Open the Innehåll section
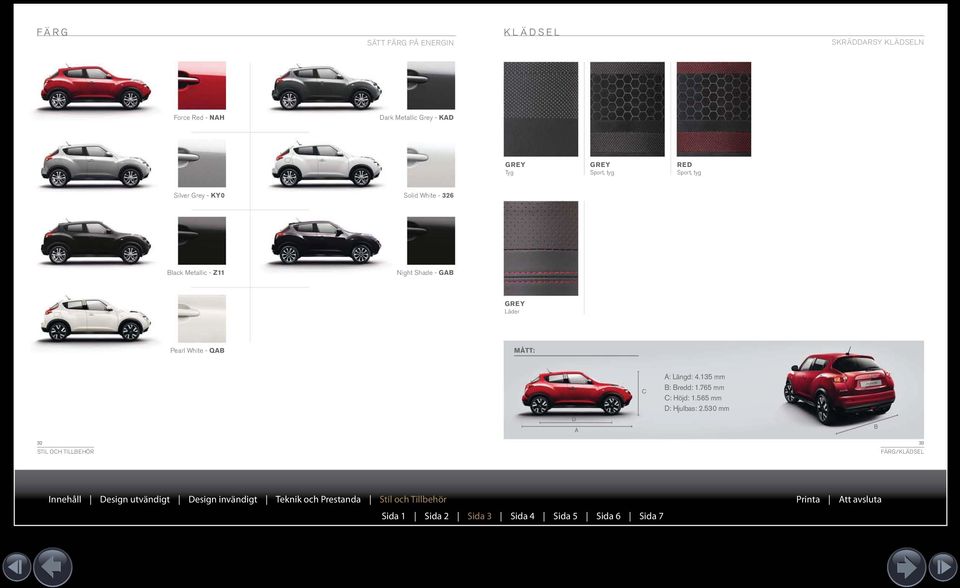Image resolution: width=960 pixels, height=588 pixels. [64, 499]
